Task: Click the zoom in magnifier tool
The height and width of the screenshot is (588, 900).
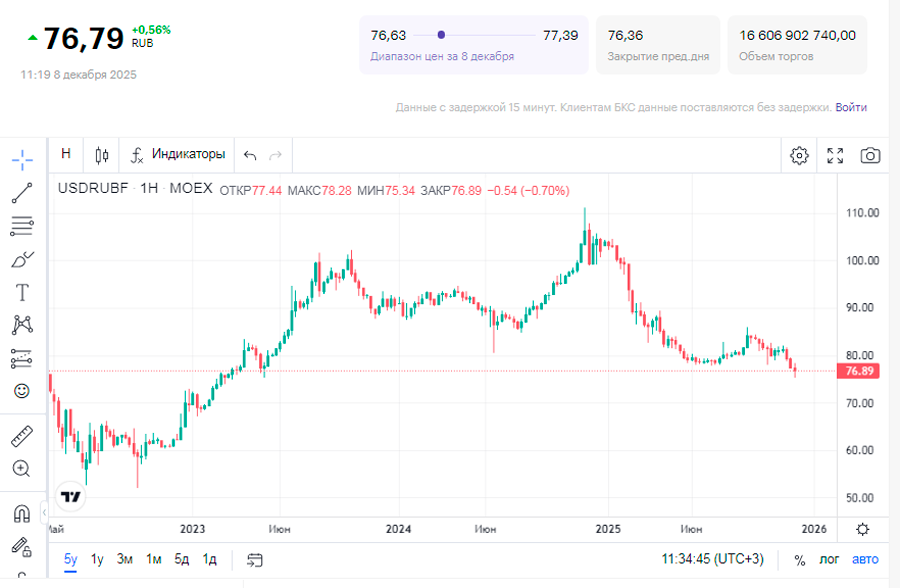Action: point(22,468)
